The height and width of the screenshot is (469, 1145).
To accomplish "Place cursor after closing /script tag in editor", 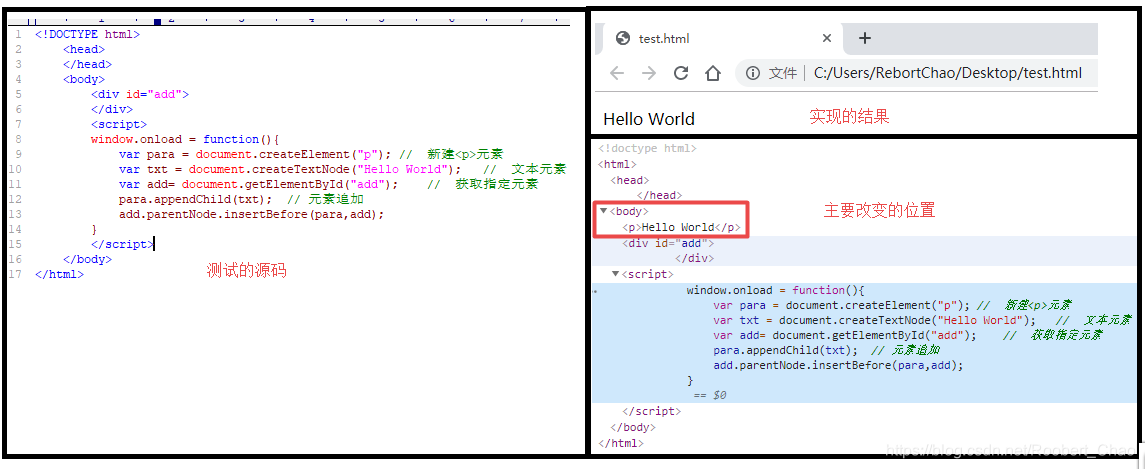I will tap(154, 244).
